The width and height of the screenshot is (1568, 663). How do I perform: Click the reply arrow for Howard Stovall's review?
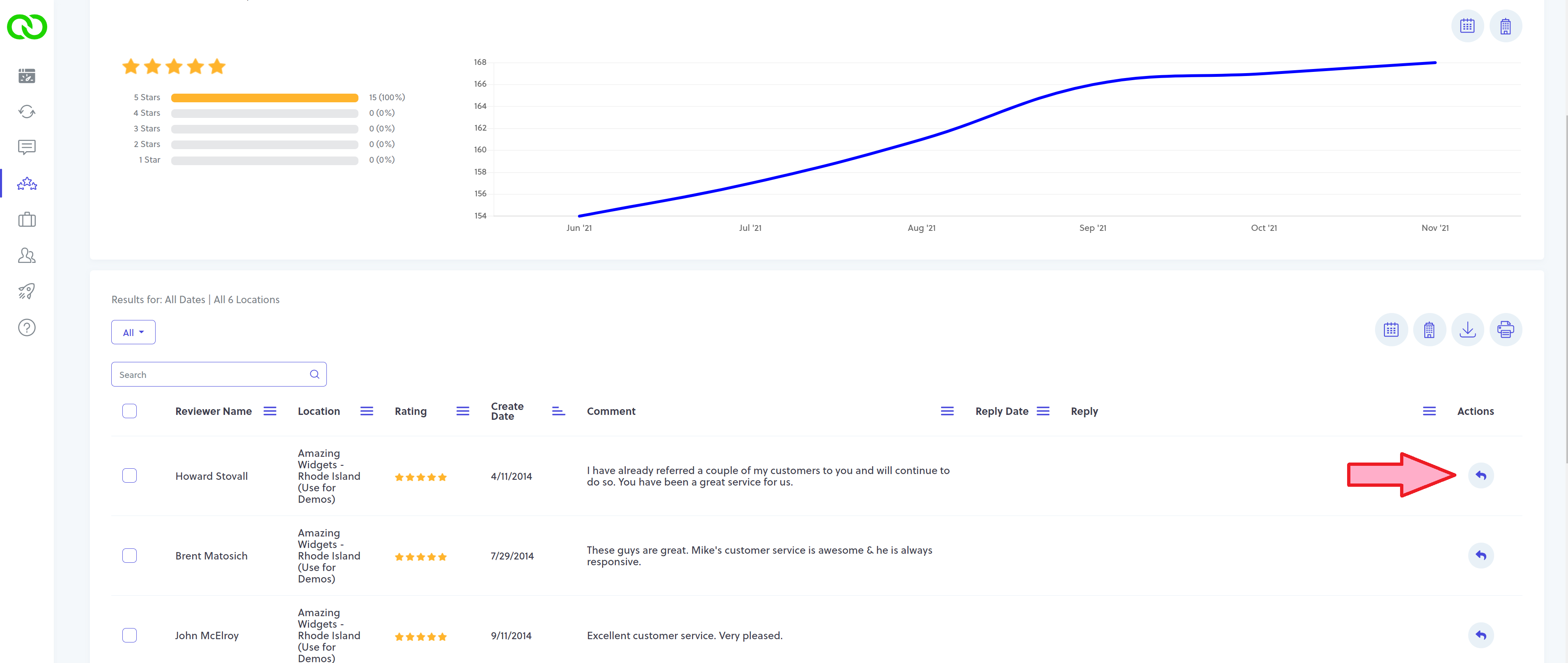pyautogui.click(x=1481, y=476)
